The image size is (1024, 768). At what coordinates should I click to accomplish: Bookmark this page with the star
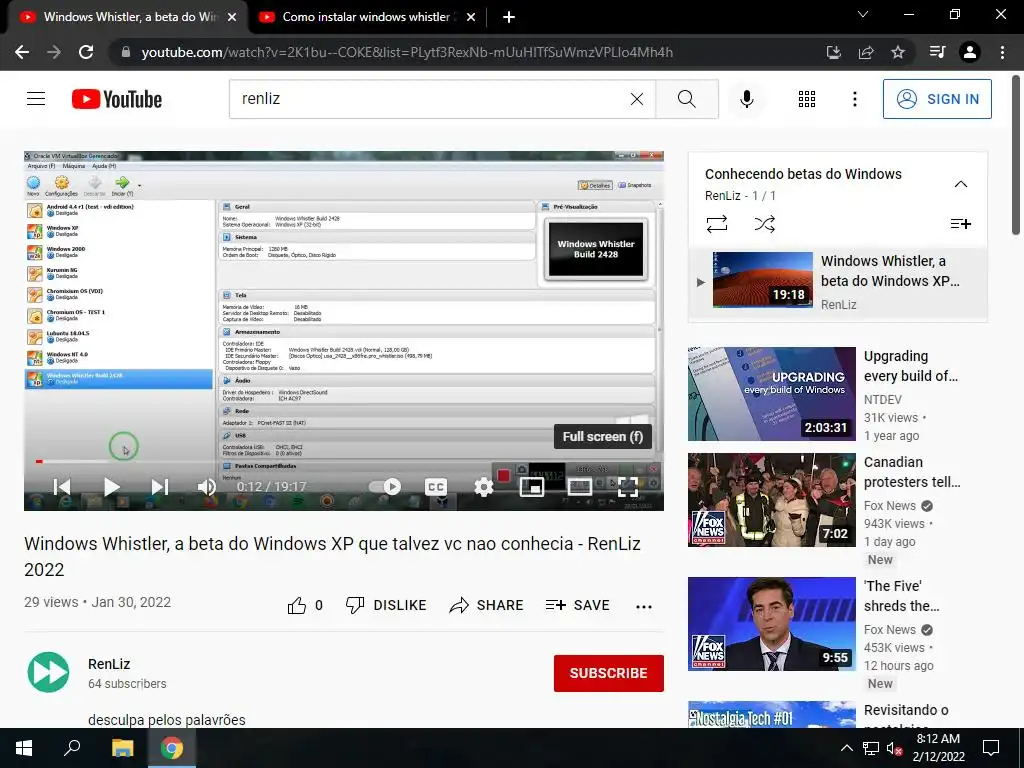click(x=898, y=52)
